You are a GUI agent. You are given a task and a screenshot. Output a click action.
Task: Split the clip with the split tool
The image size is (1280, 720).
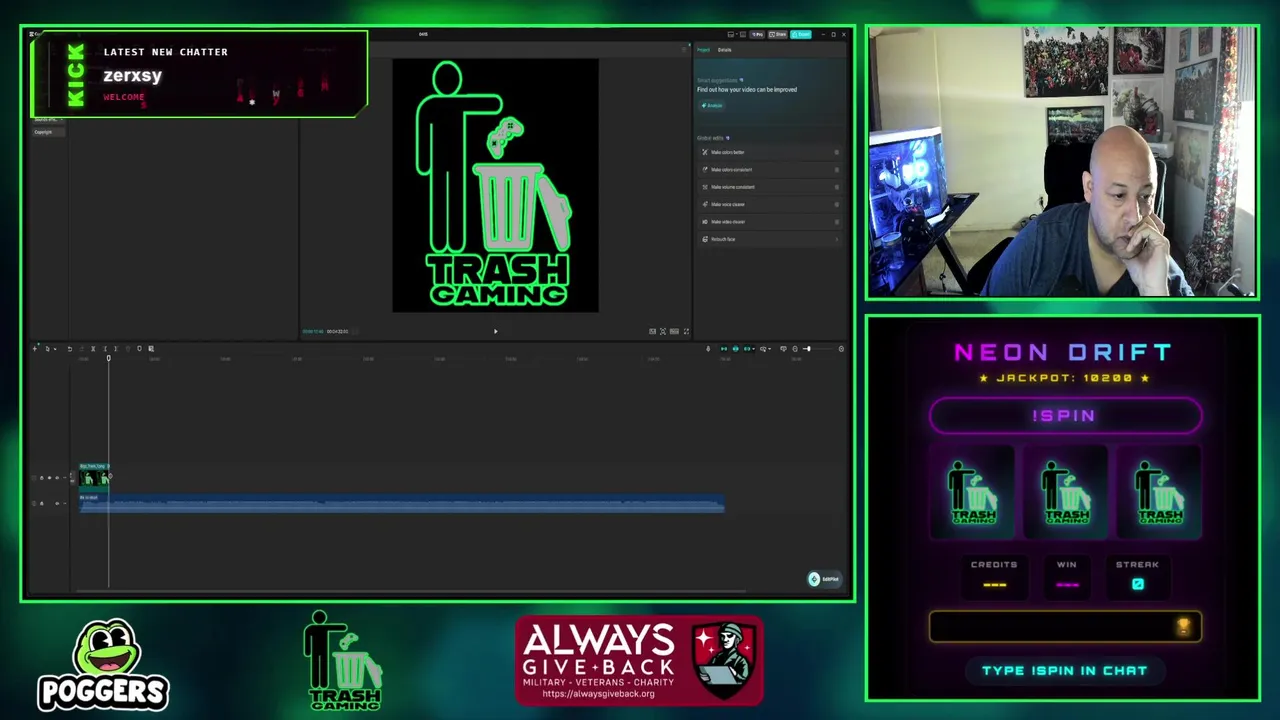point(93,348)
